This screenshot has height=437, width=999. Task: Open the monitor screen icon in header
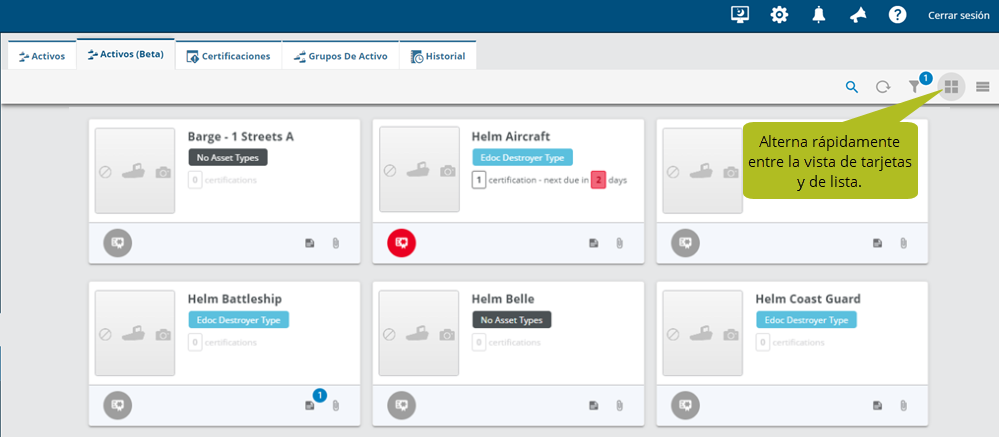tap(740, 15)
